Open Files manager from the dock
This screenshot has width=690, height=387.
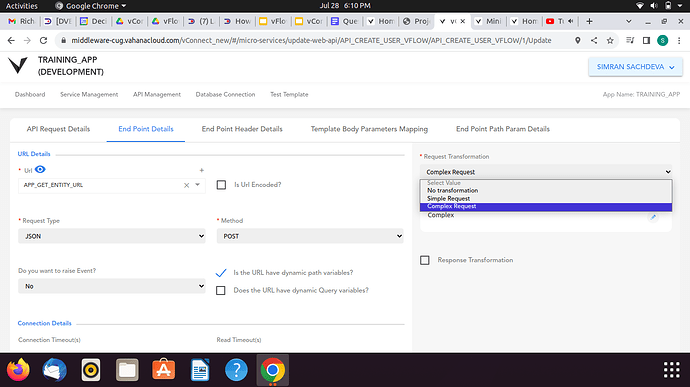127,370
